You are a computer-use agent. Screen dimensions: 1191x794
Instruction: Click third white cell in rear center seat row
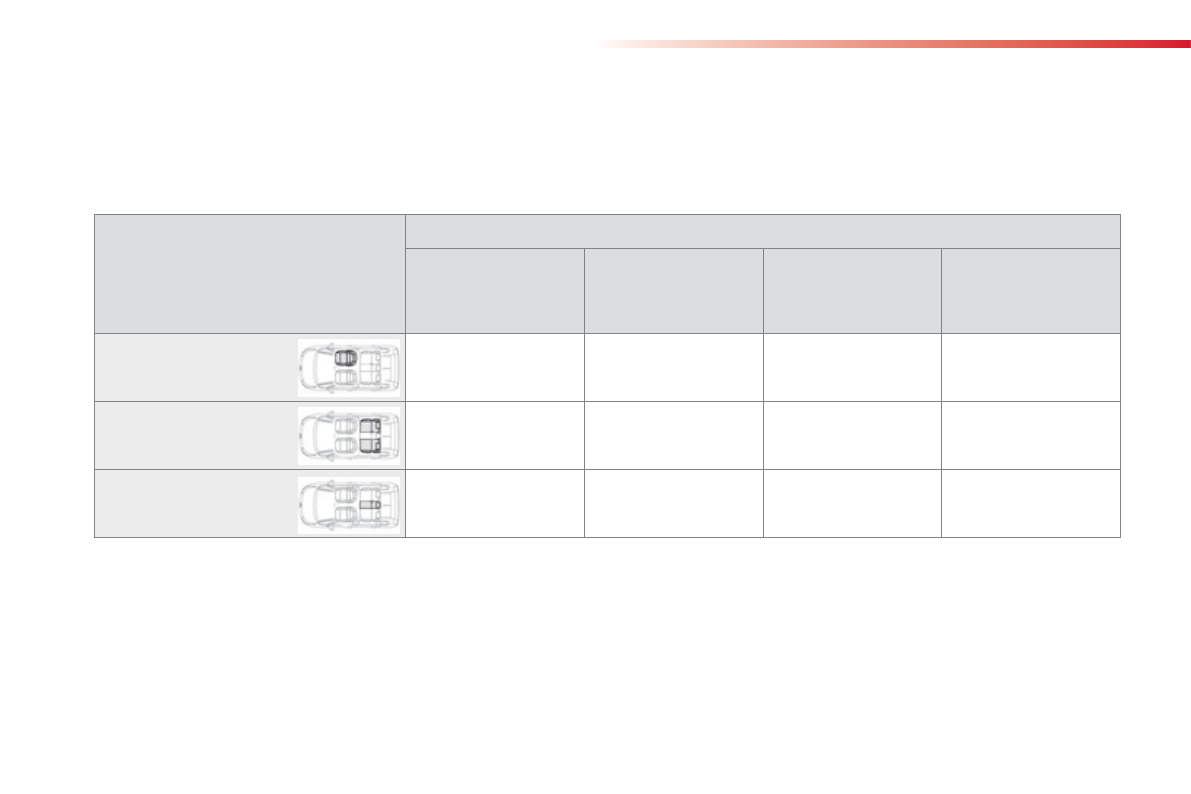[x=851, y=504]
